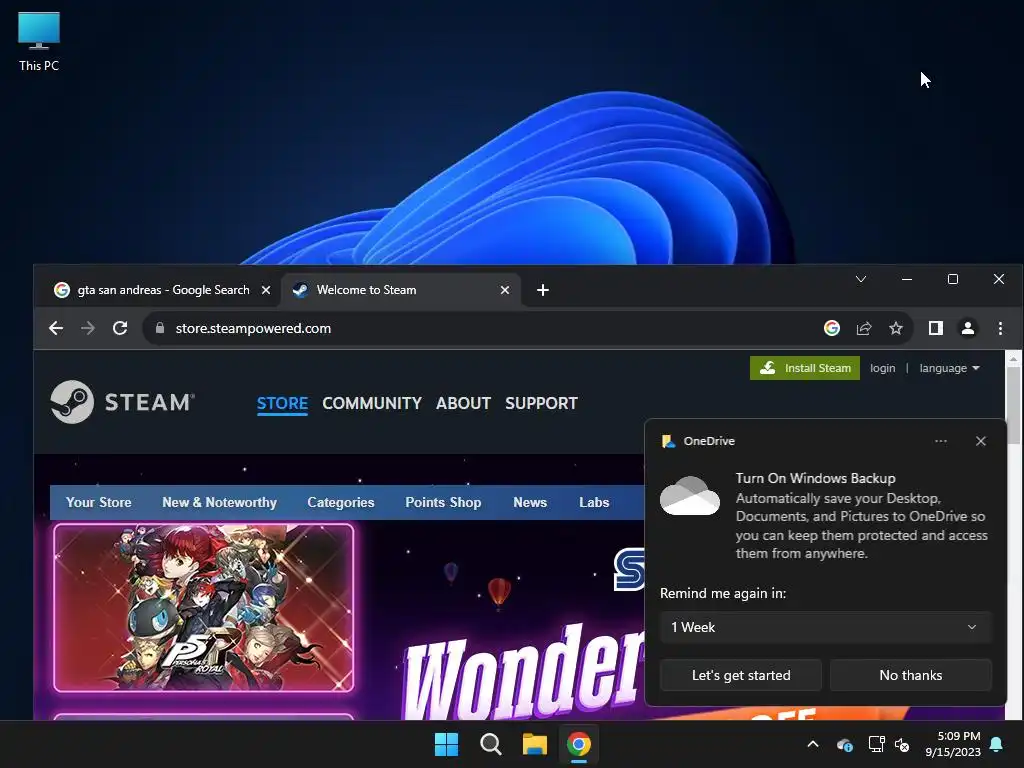Go back in Chrome
The width and height of the screenshot is (1024, 768).
coord(56,328)
